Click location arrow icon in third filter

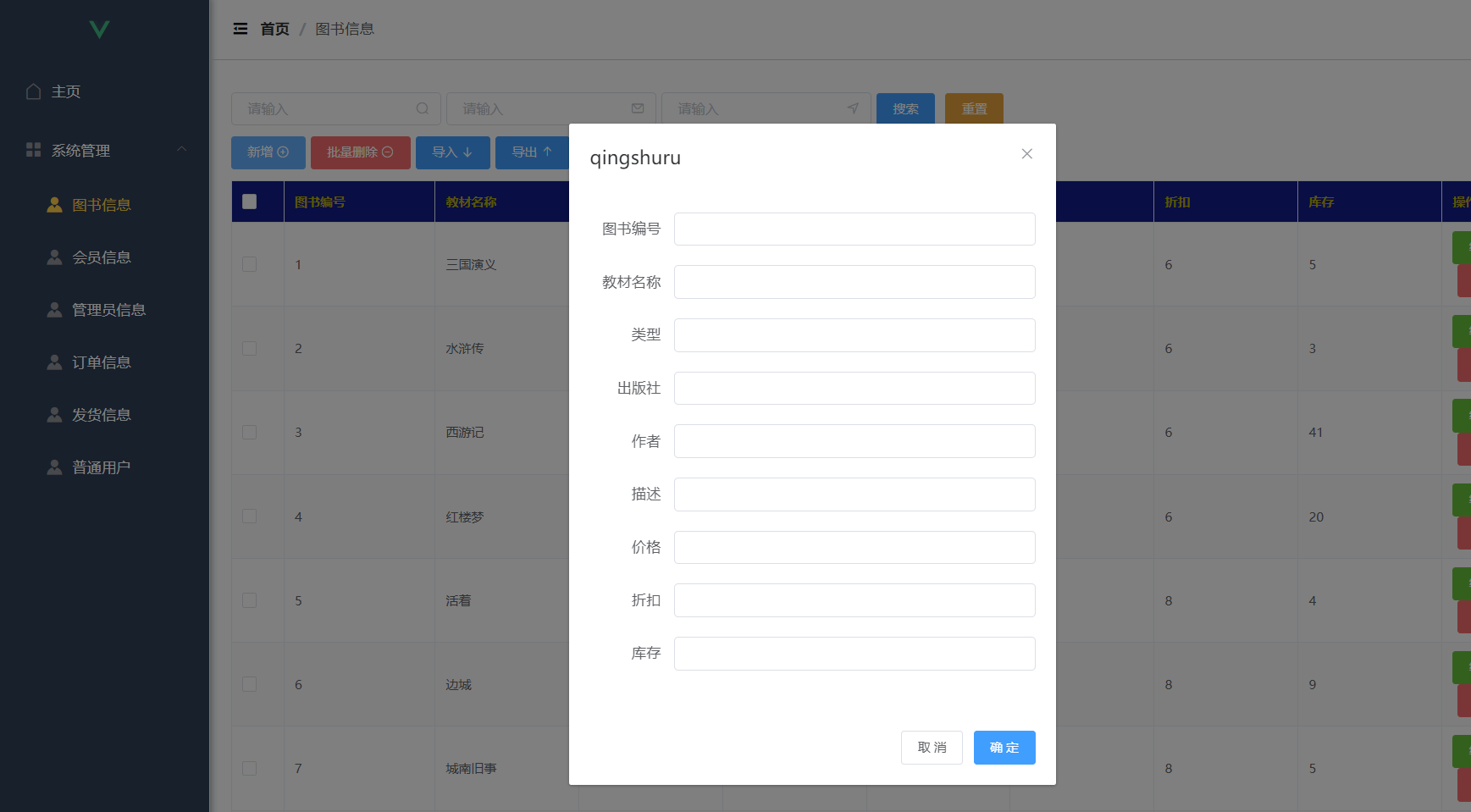(853, 108)
